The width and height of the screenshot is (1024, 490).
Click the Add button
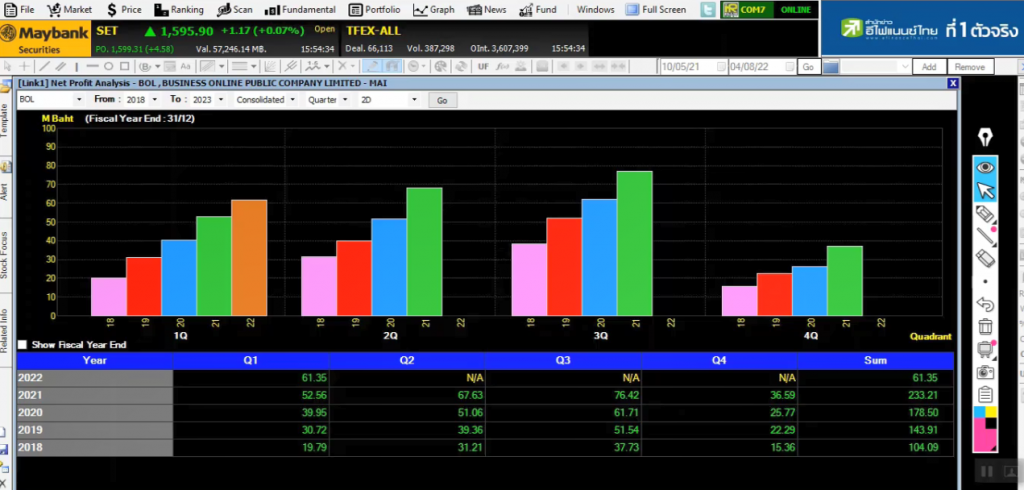coord(929,66)
